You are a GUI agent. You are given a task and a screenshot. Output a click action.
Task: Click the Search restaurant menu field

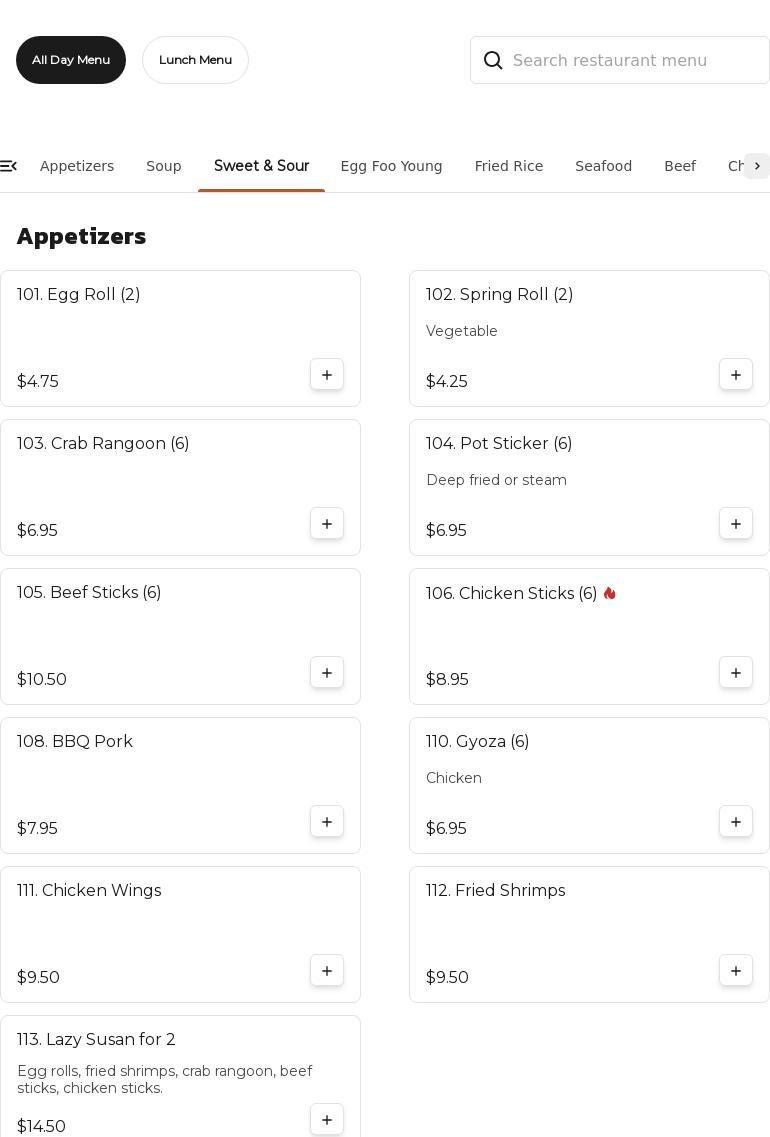point(635,60)
